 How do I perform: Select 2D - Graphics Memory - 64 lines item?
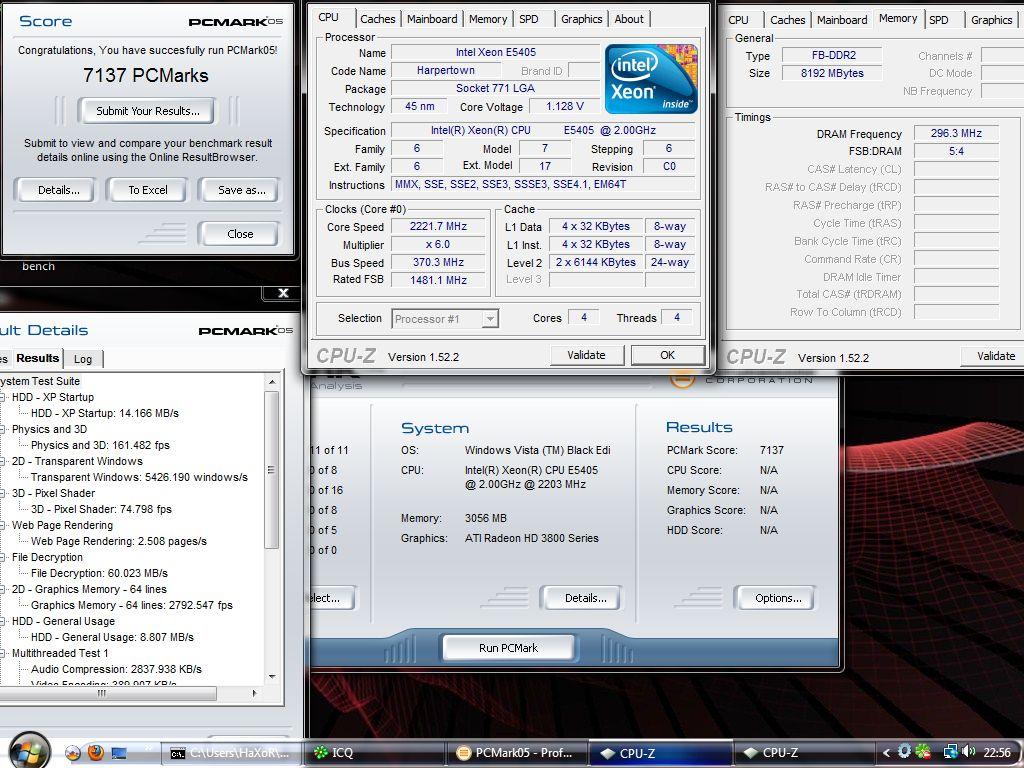tap(89, 589)
